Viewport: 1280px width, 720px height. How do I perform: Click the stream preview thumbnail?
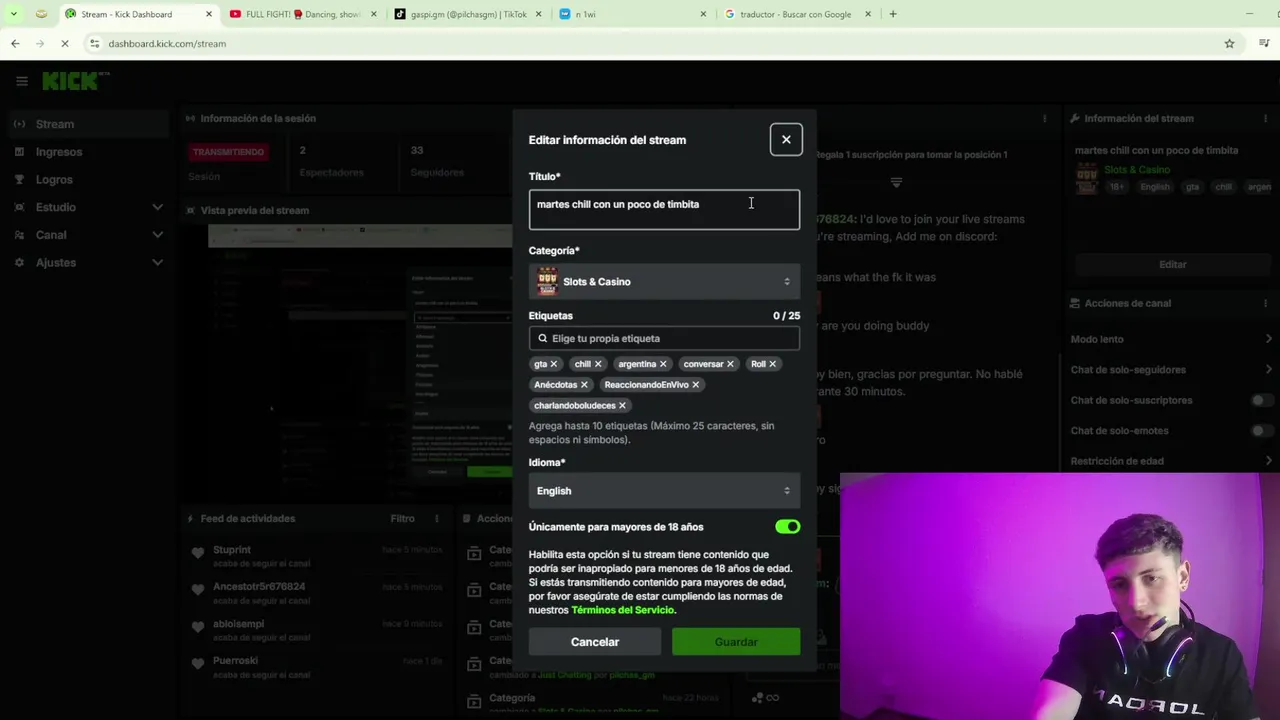360,362
